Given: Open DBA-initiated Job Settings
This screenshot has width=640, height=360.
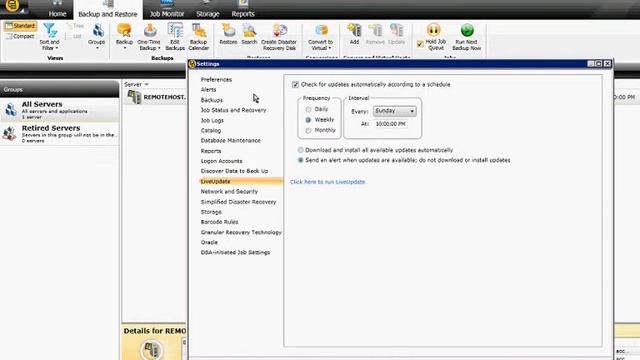Looking at the screenshot, I should coord(235,253).
